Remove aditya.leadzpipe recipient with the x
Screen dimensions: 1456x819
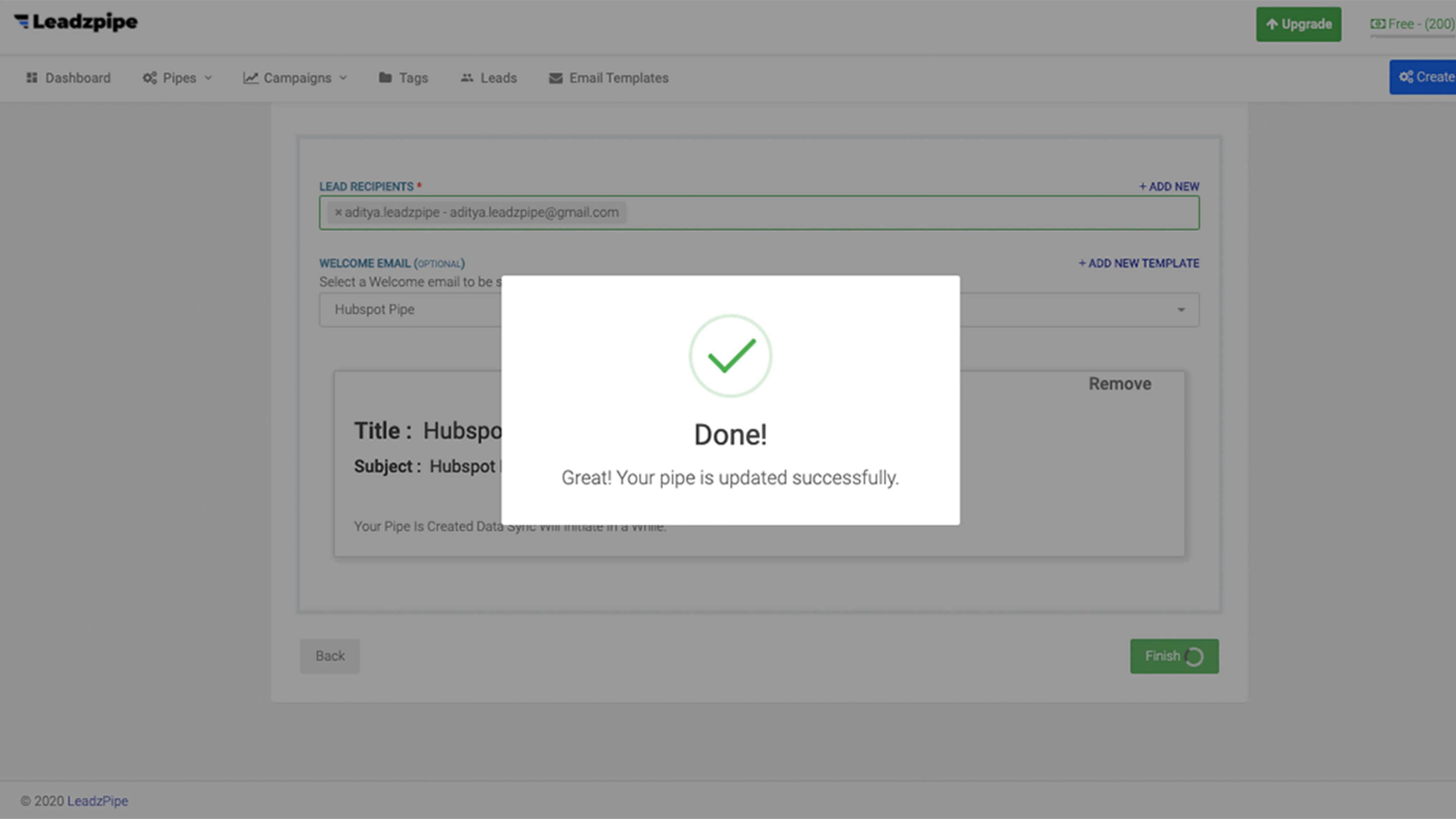coord(338,212)
